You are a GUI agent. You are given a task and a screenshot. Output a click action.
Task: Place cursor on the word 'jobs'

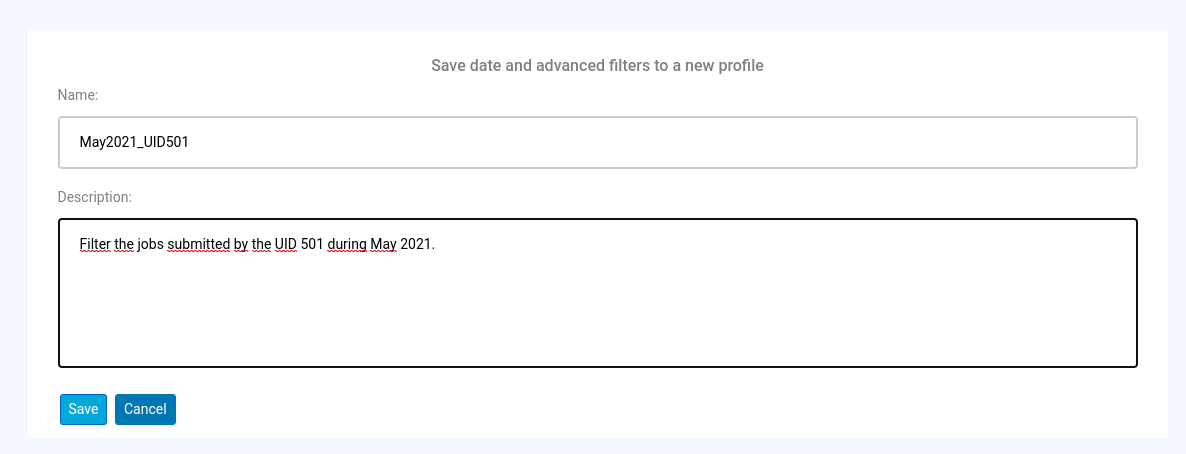(x=151, y=244)
